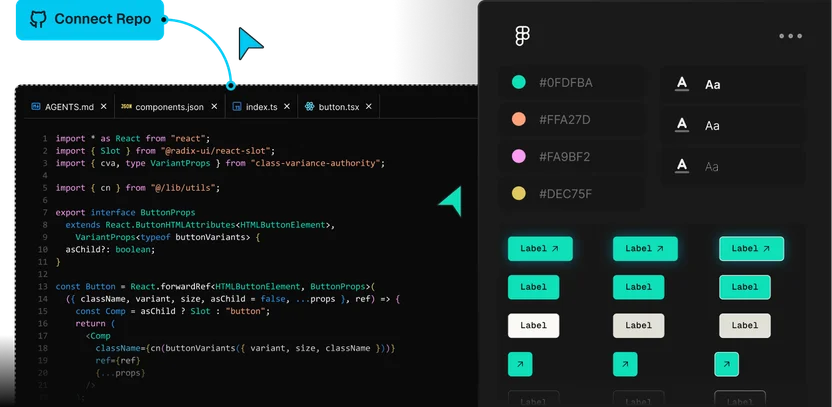Click the teal "Label" button in the middle column
Screen dimensions: 832x407
pyautogui.click(x=638, y=287)
